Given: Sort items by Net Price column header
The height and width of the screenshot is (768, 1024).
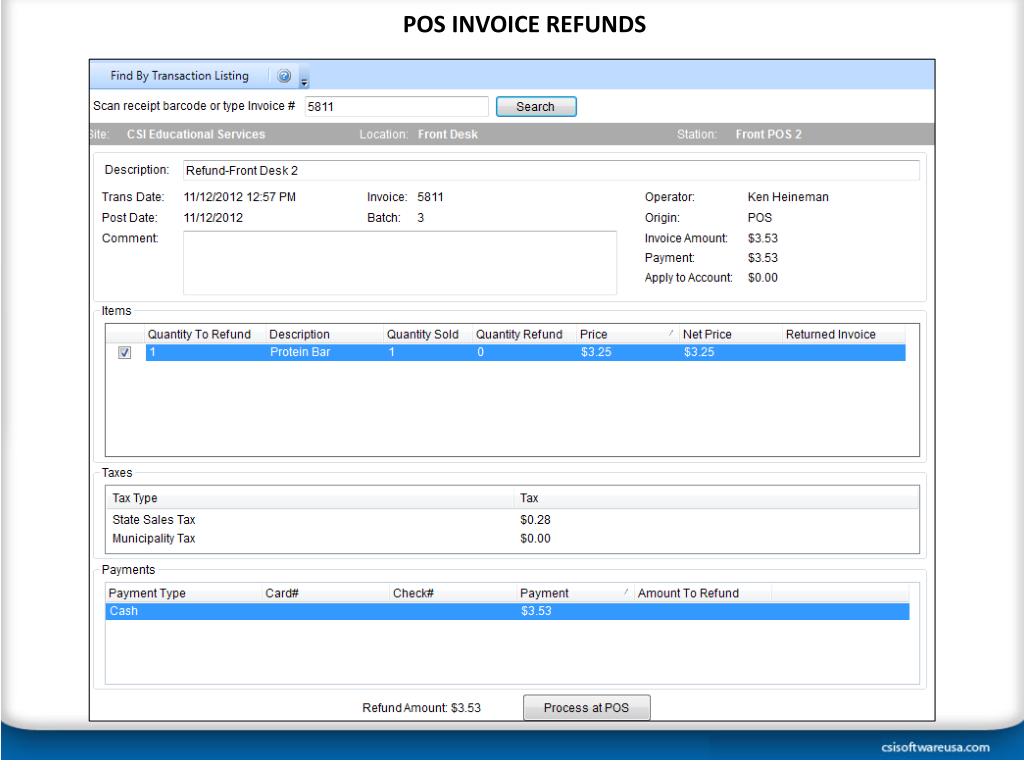Looking at the screenshot, I should pyautogui.click(x=731, y=334).
